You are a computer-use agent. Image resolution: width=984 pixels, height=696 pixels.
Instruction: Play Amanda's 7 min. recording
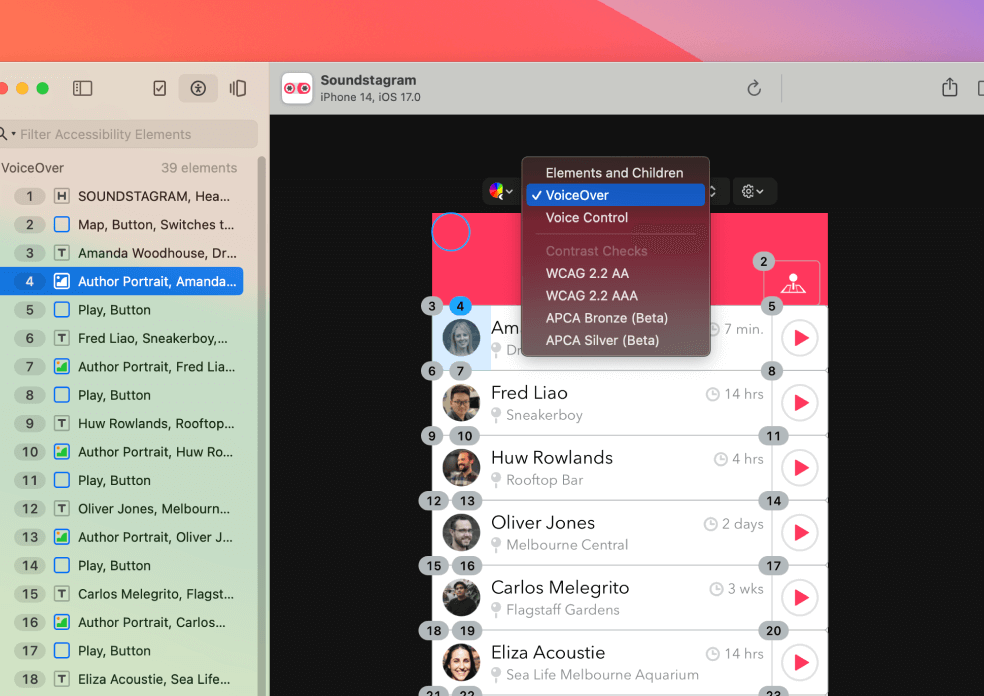point(800,338)
